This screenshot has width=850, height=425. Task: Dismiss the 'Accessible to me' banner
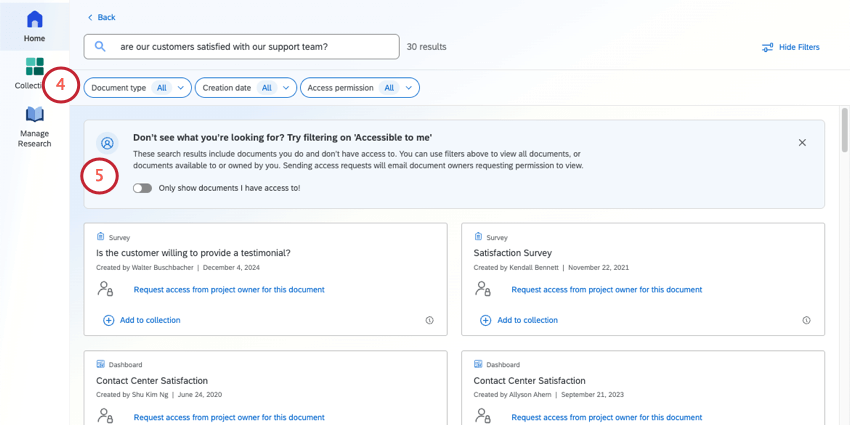pos(802,143)
